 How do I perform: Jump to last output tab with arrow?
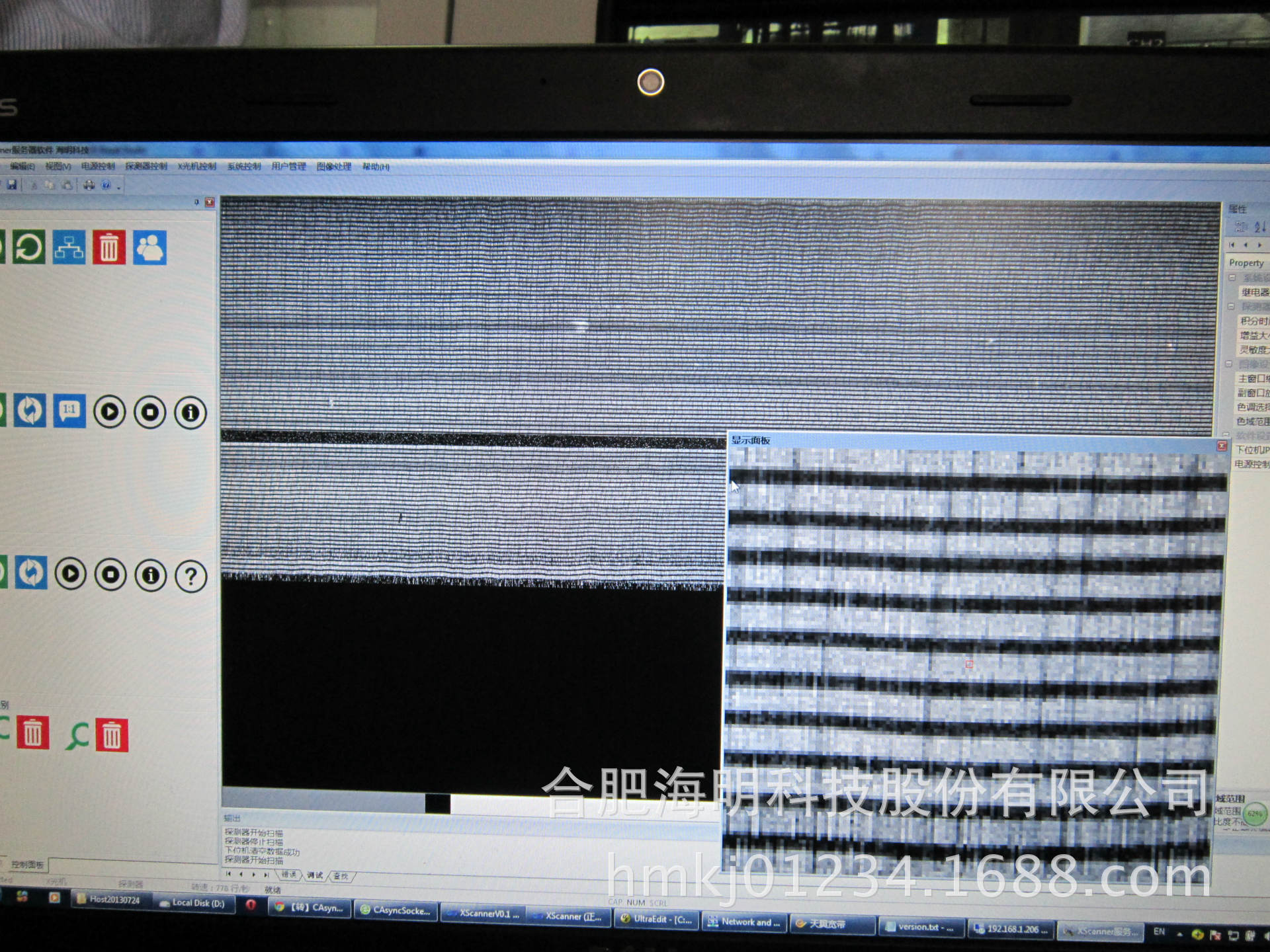(266, 875)
